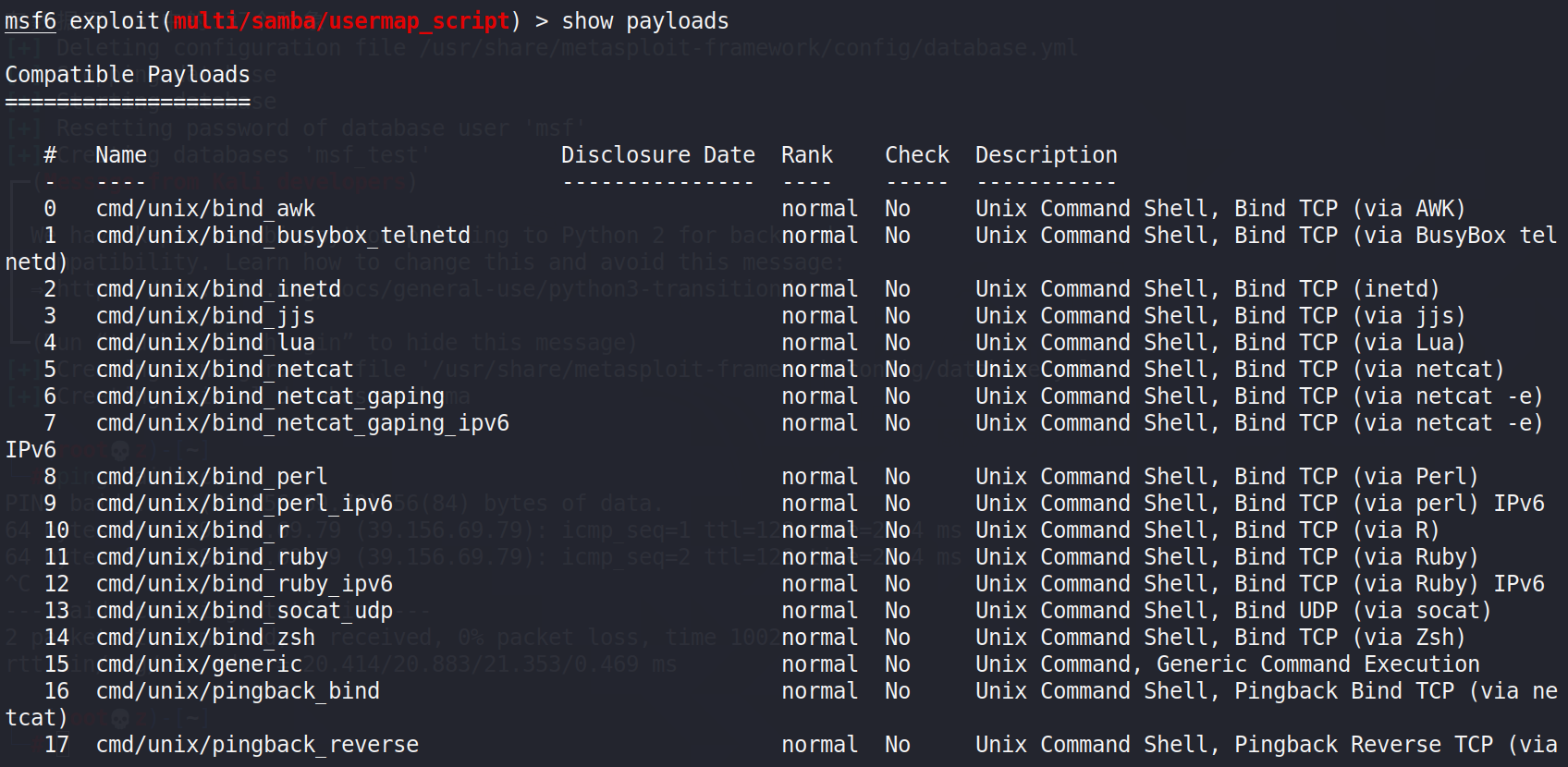Click '(via jjs)' description text
Viewport: 1568px width, 767px height.
[x=1409, y=316]
